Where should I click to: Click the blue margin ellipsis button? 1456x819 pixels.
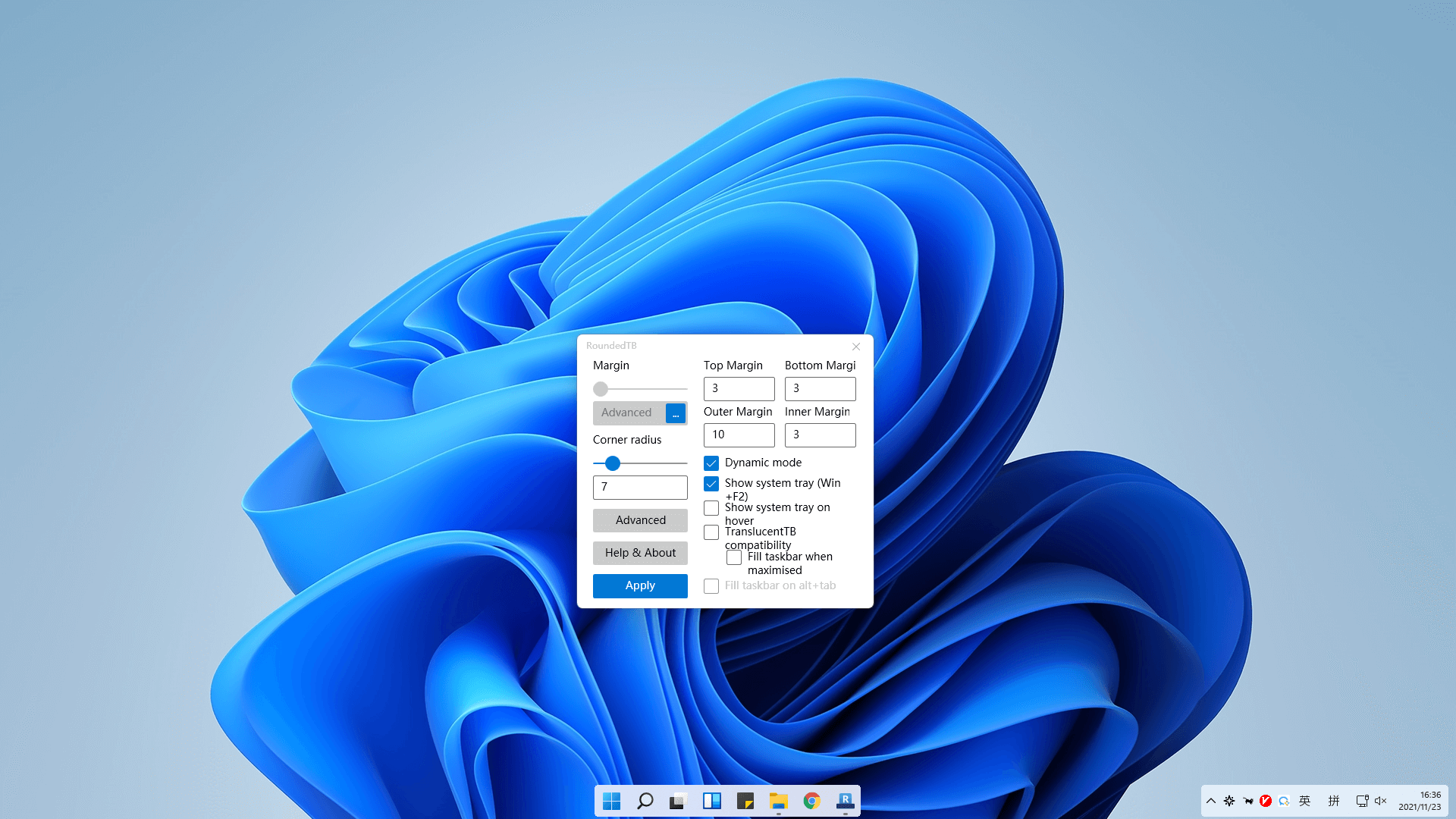[675, 413]
